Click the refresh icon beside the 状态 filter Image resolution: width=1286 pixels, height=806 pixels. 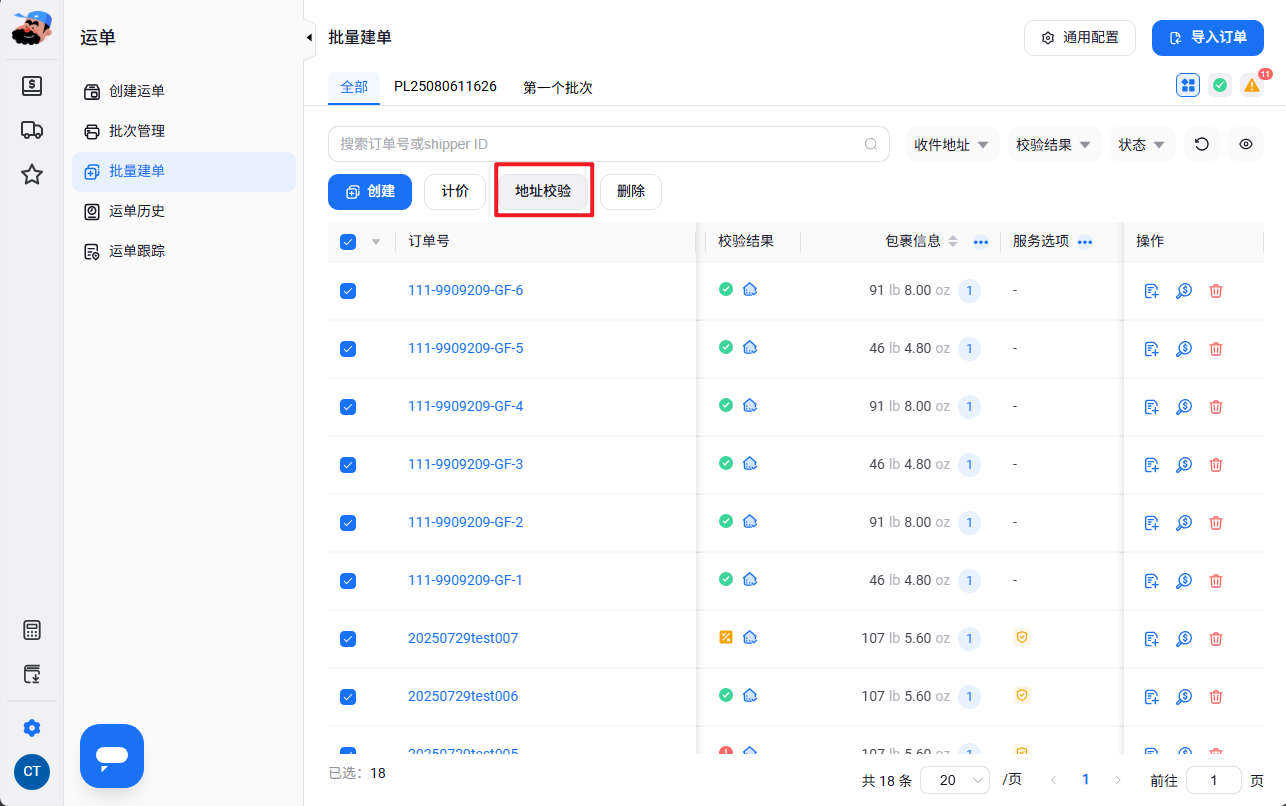tap(1202, 144)
